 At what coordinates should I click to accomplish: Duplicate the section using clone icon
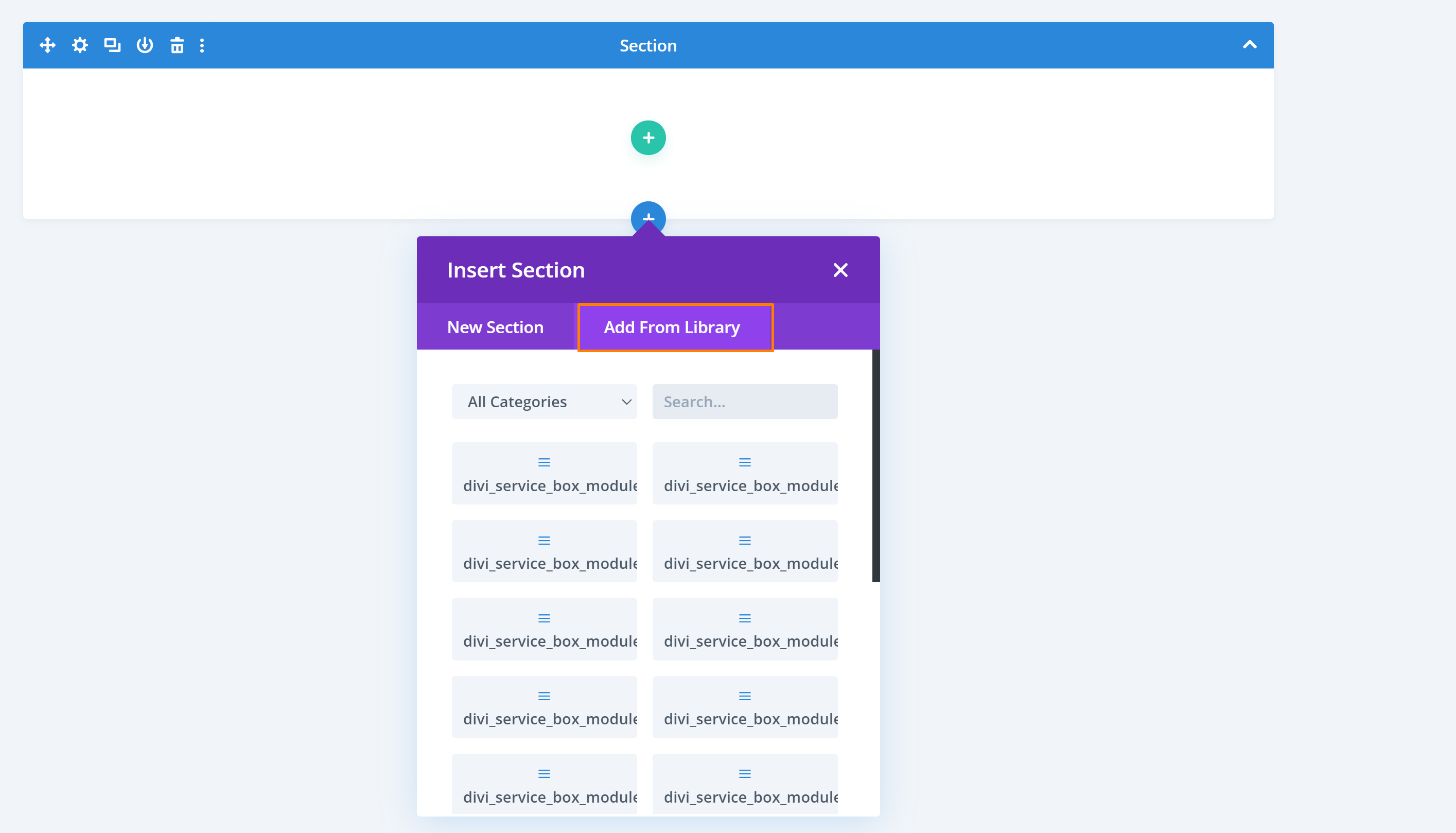click(112, 45)
